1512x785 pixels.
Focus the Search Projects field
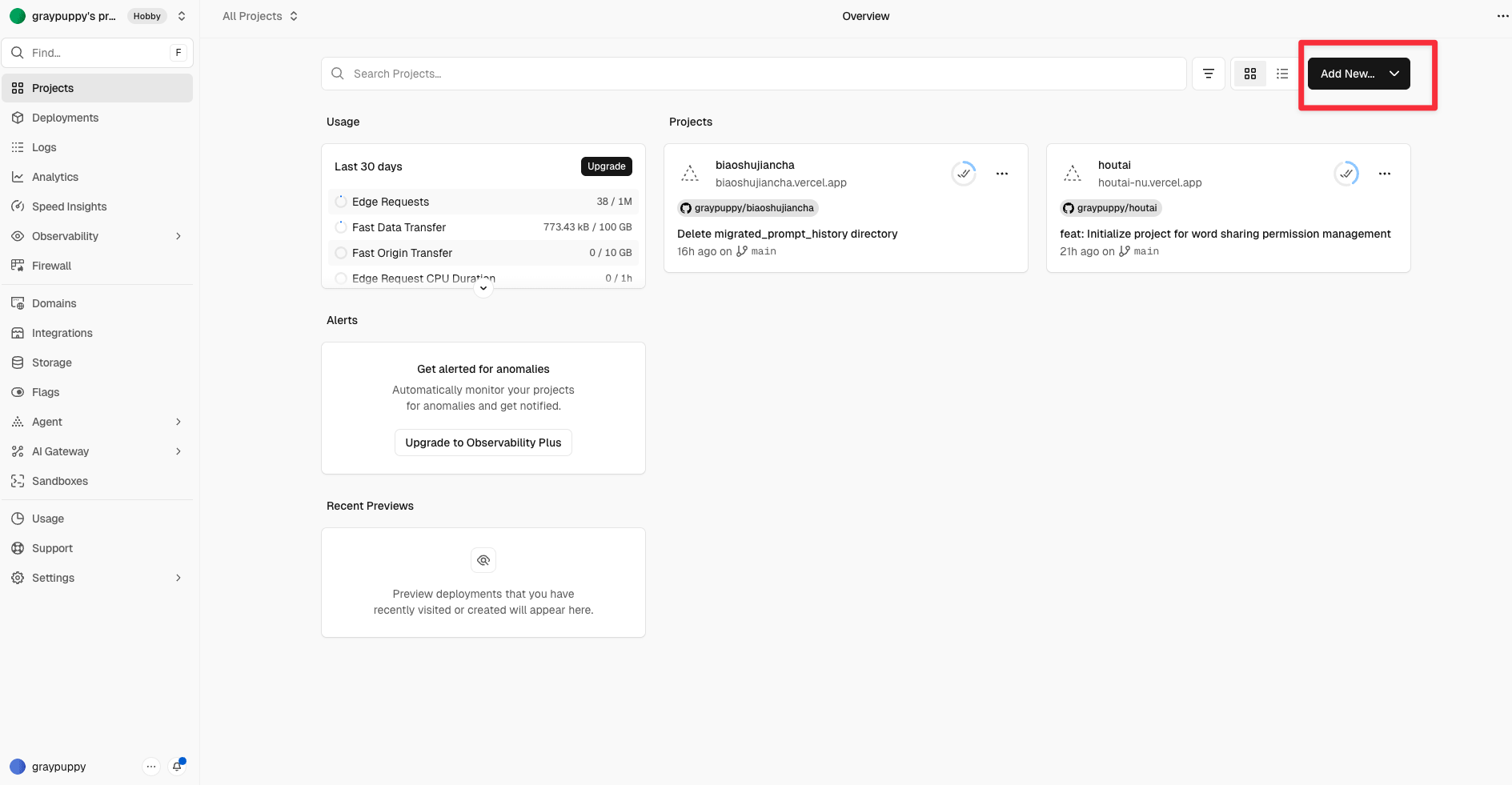pyautogui.click(x=752, y=74)
